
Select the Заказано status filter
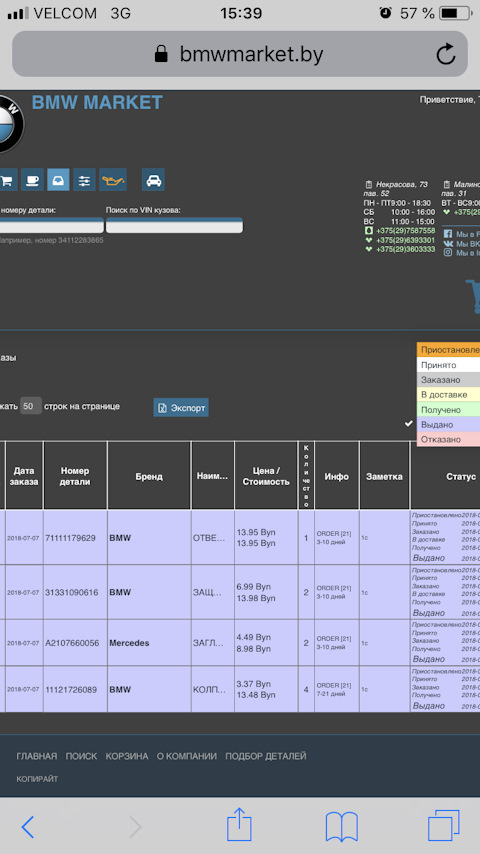tap(448, 380)
